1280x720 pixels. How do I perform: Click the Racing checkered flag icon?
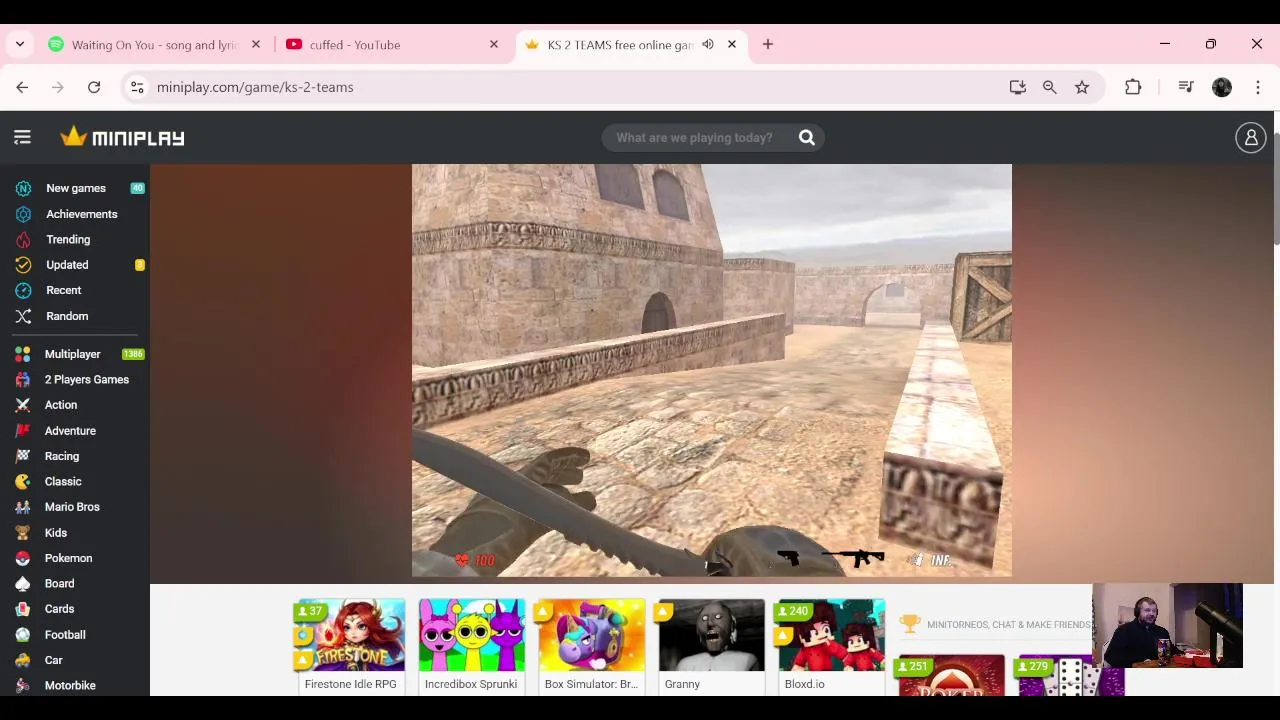(x=23, y=456)
